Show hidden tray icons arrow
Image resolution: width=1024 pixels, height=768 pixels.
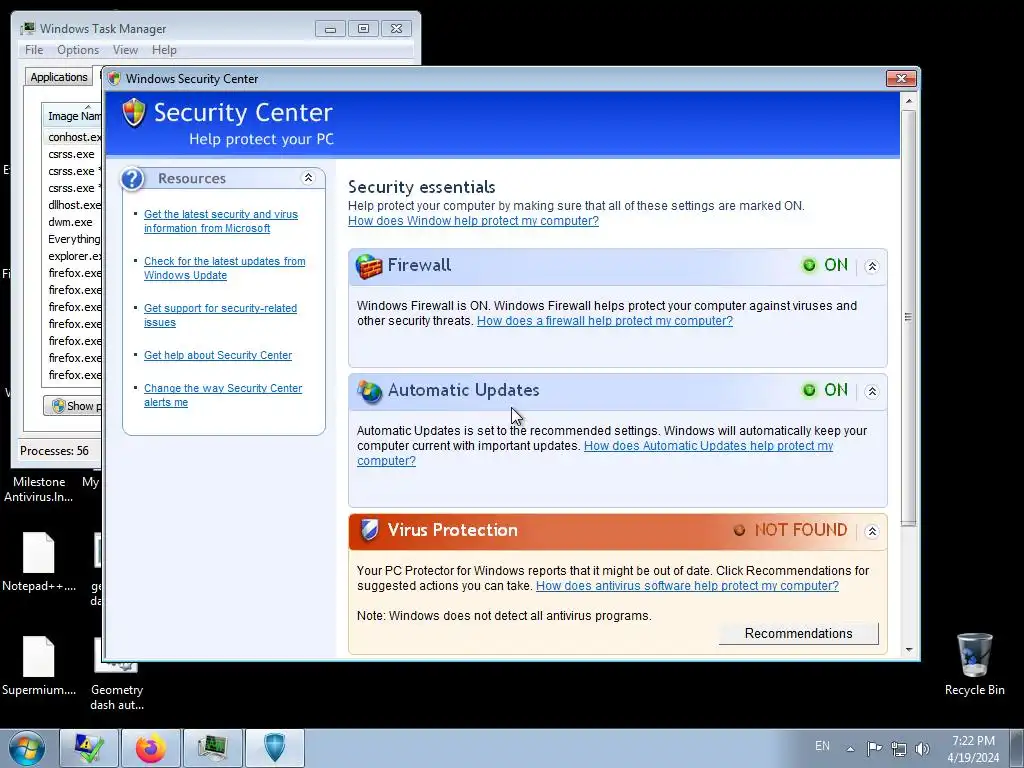(x=850, y=749)
